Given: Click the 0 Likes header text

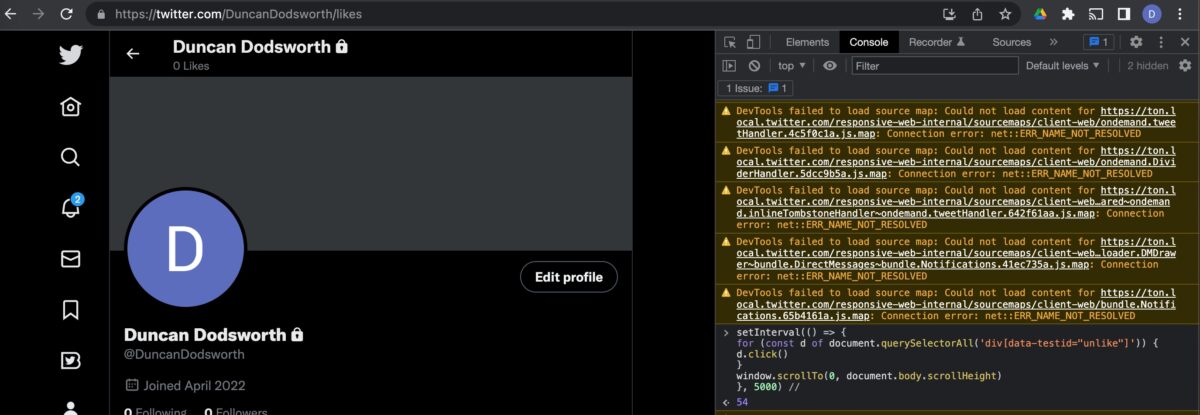Looking at the screenshot, I should point(191,66).
